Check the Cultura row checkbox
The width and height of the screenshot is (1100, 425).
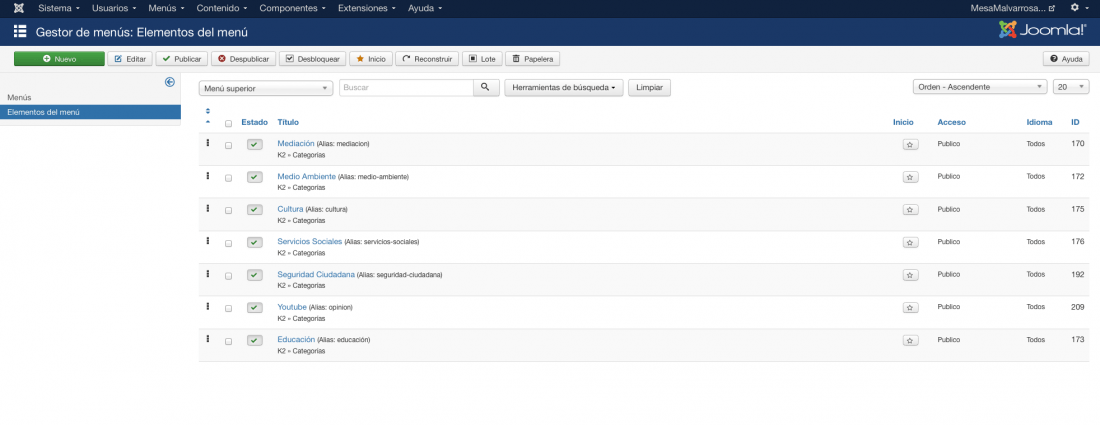pyautogui.click(x=228, y=211)
